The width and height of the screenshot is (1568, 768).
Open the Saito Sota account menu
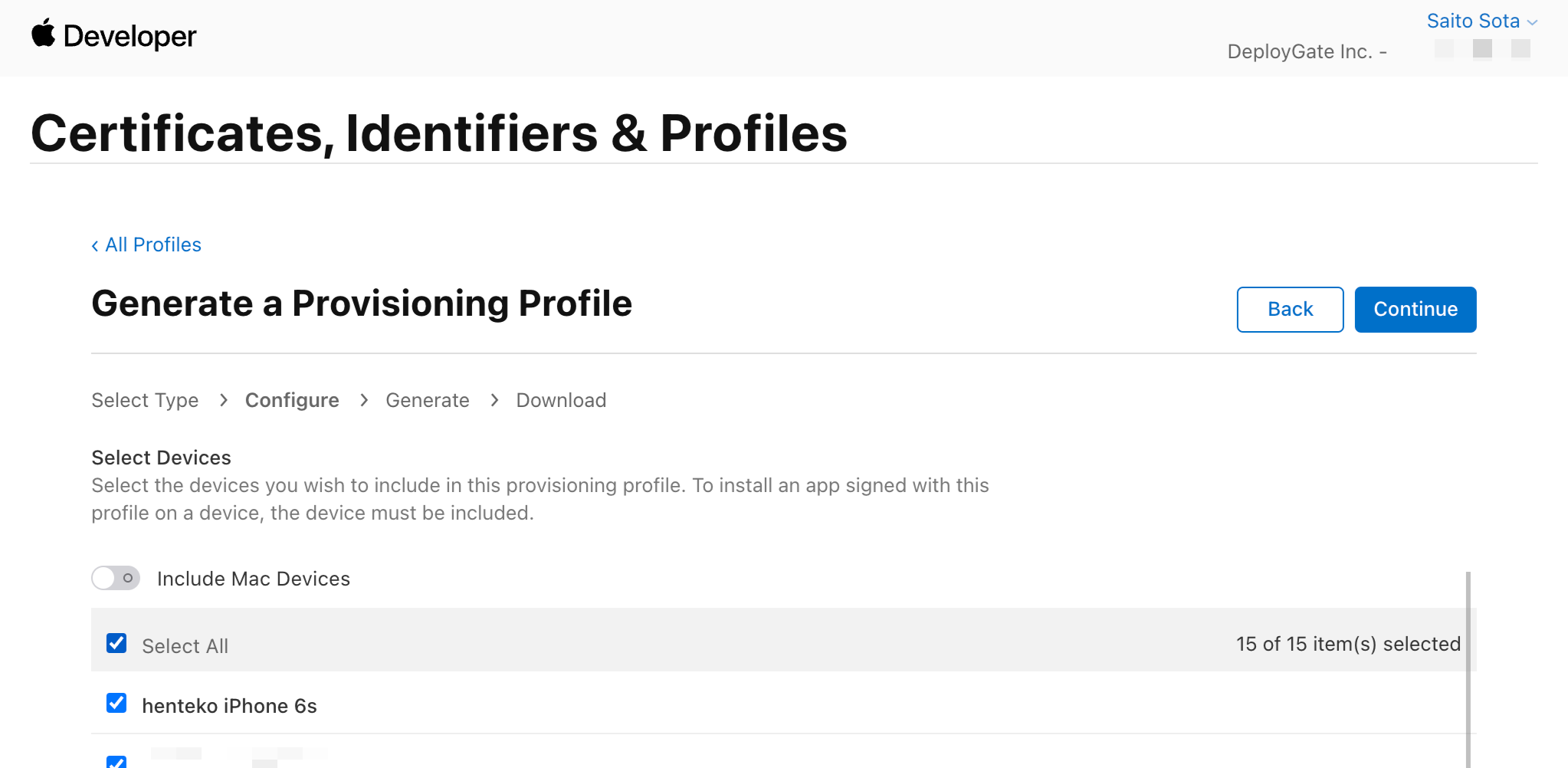(x=1475, y=21)
